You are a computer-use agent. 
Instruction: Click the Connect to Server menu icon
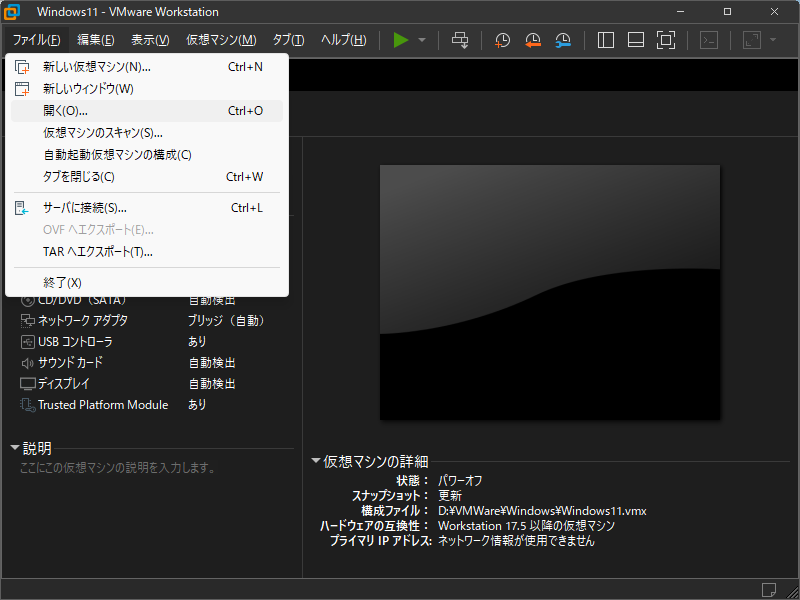[22, 208]
